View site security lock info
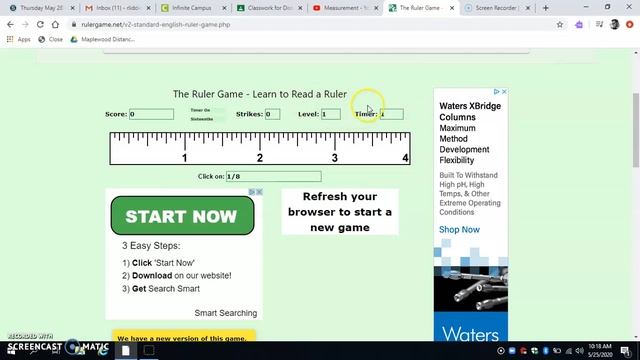The image size is (640, 360). 74,24
